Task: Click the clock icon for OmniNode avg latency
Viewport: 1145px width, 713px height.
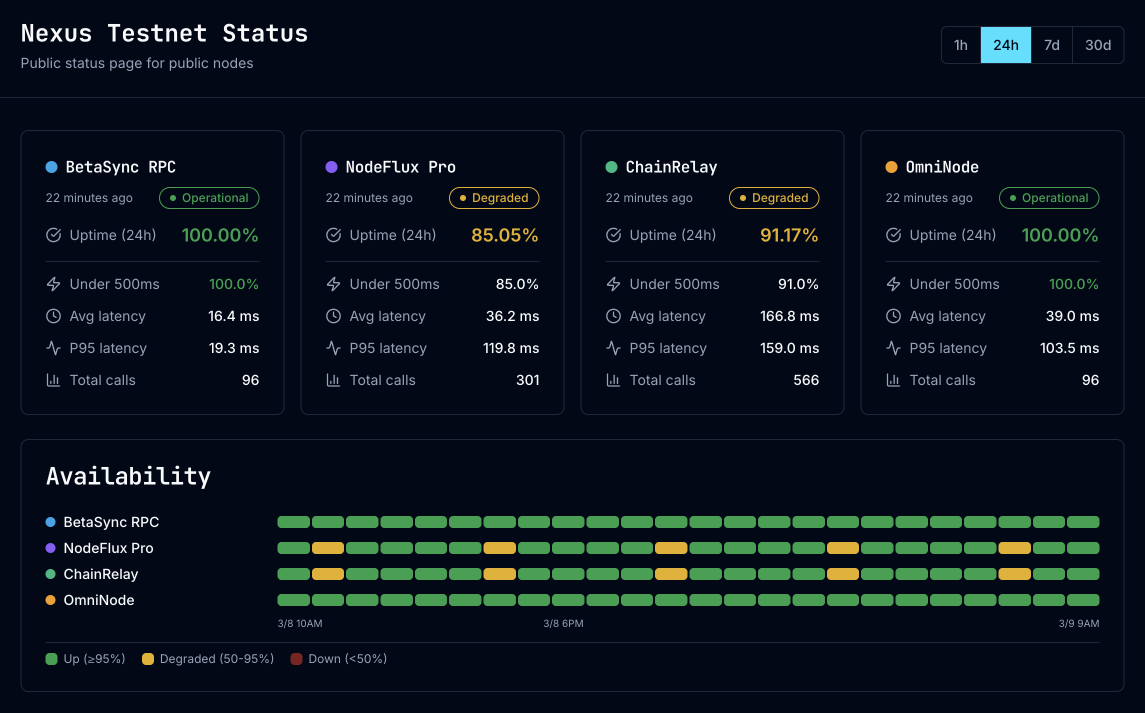Action: tap(893, 316)
